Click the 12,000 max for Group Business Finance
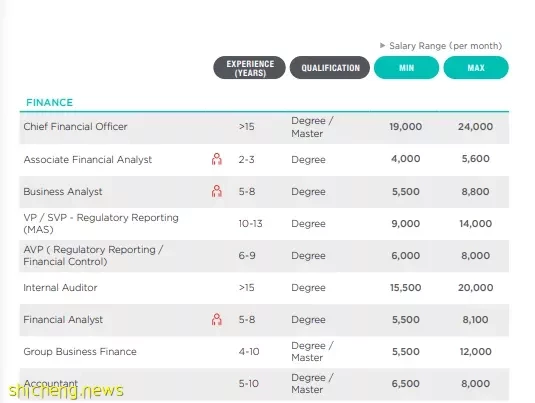 click(x=475, y=351)
